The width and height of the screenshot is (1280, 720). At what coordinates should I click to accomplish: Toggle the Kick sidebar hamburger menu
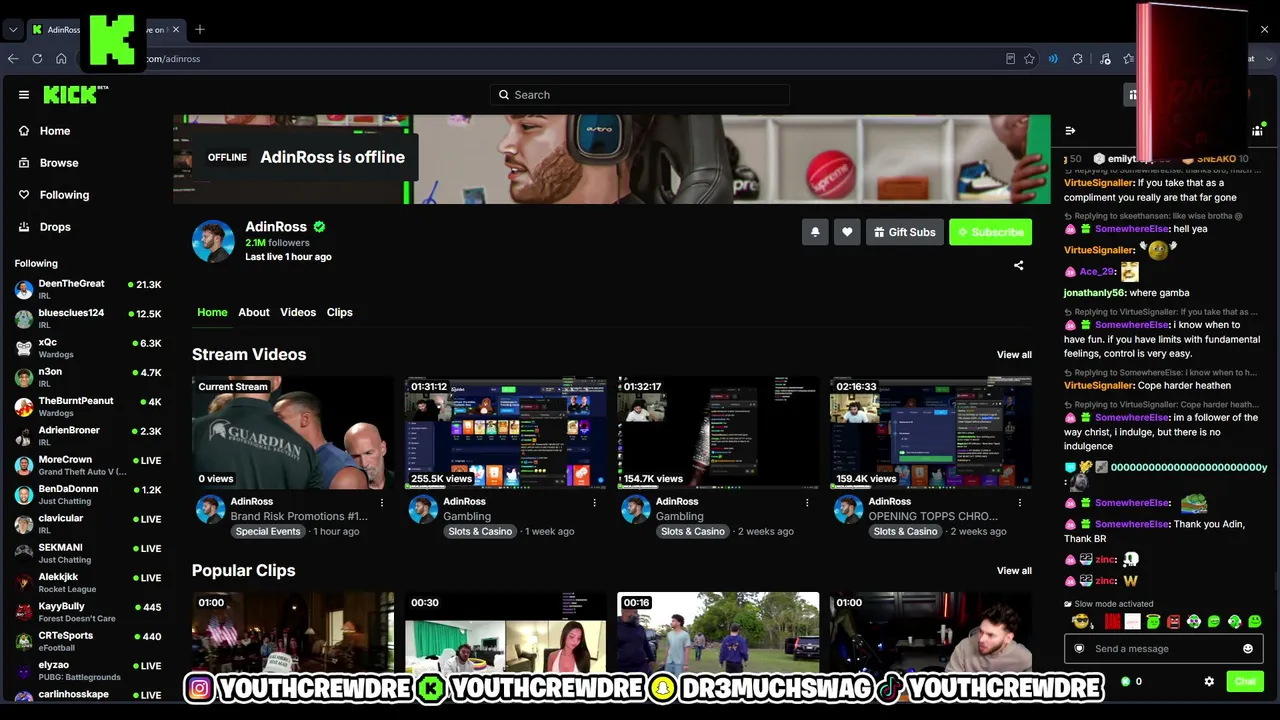[24, 95]
